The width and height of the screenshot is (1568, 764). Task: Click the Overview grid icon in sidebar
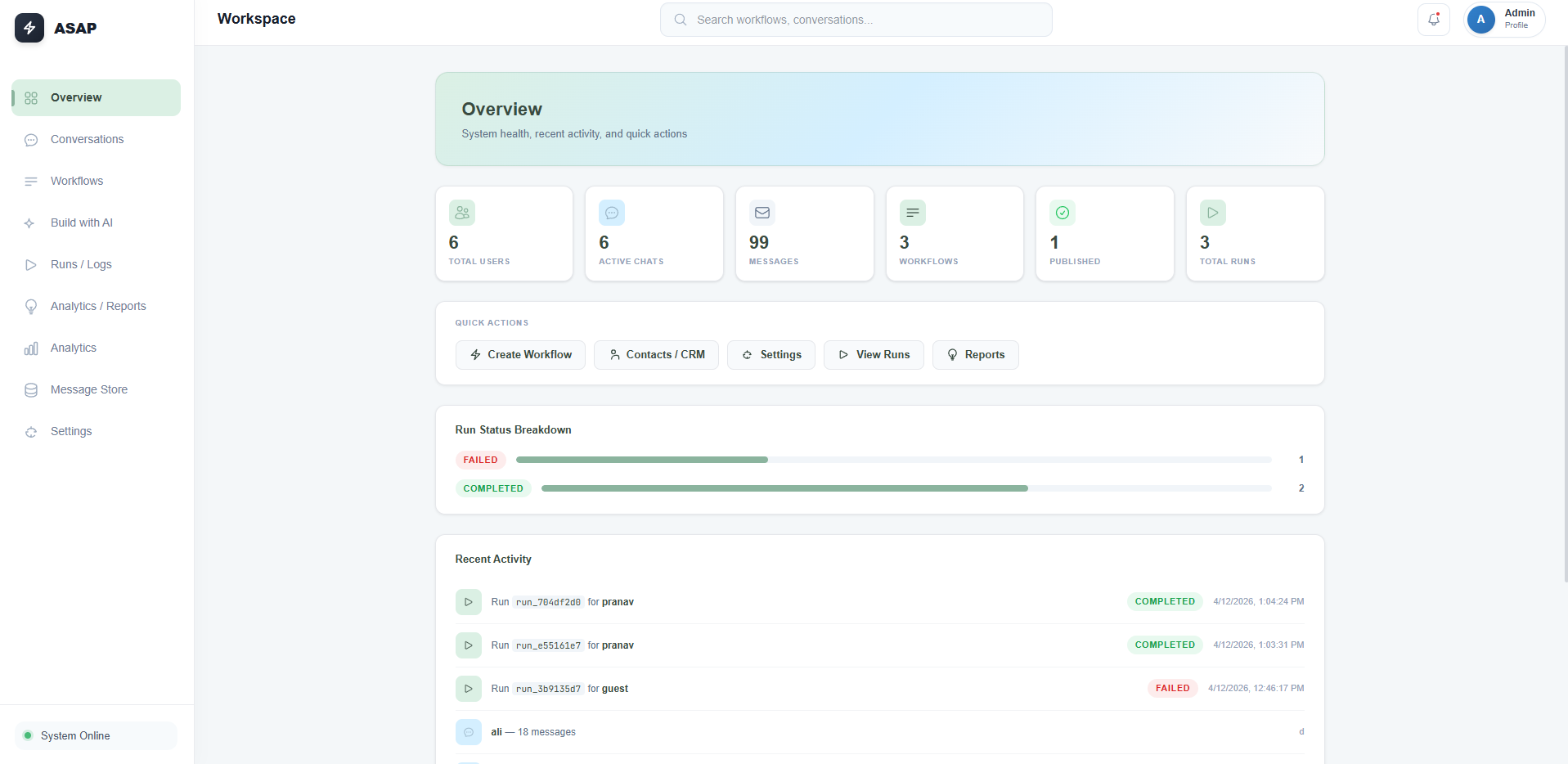[x=31, y=98]
